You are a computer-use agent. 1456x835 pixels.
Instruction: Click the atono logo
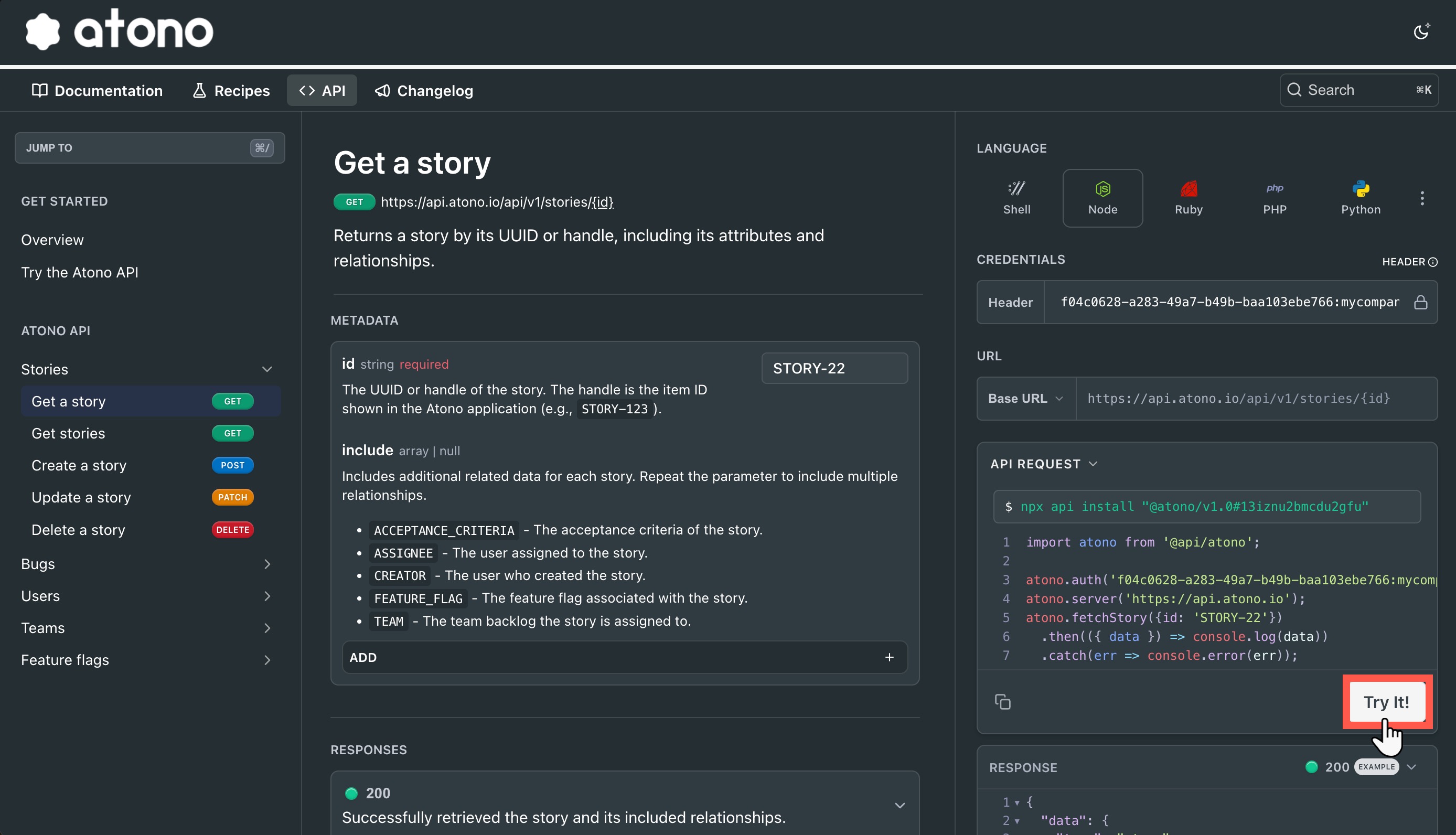[120, 29]
